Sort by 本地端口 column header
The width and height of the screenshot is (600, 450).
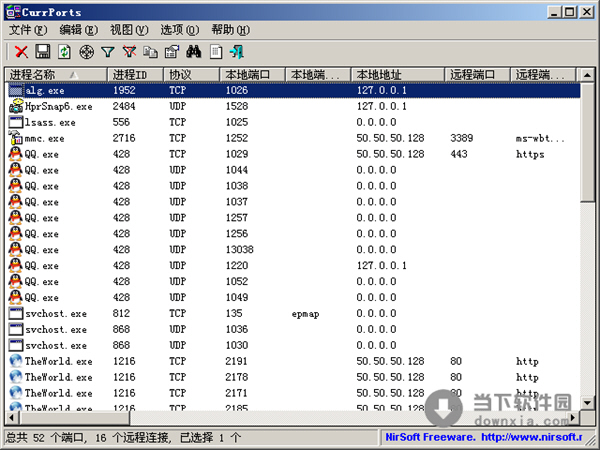[x=253, y=75]
